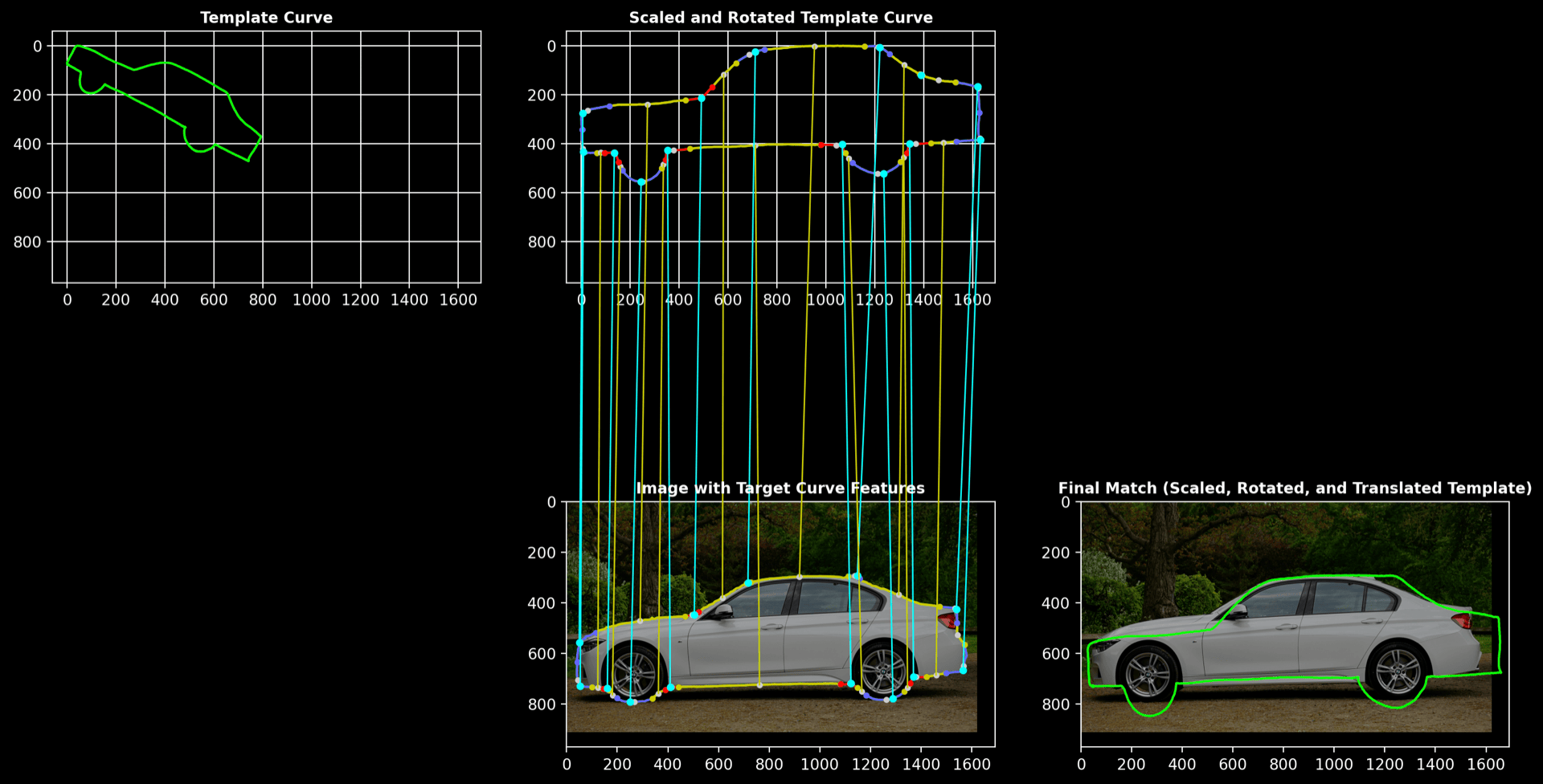Click x-axis label 800 in the Final Match plot
The image size is (1543, 784).
pos(1283,764)
